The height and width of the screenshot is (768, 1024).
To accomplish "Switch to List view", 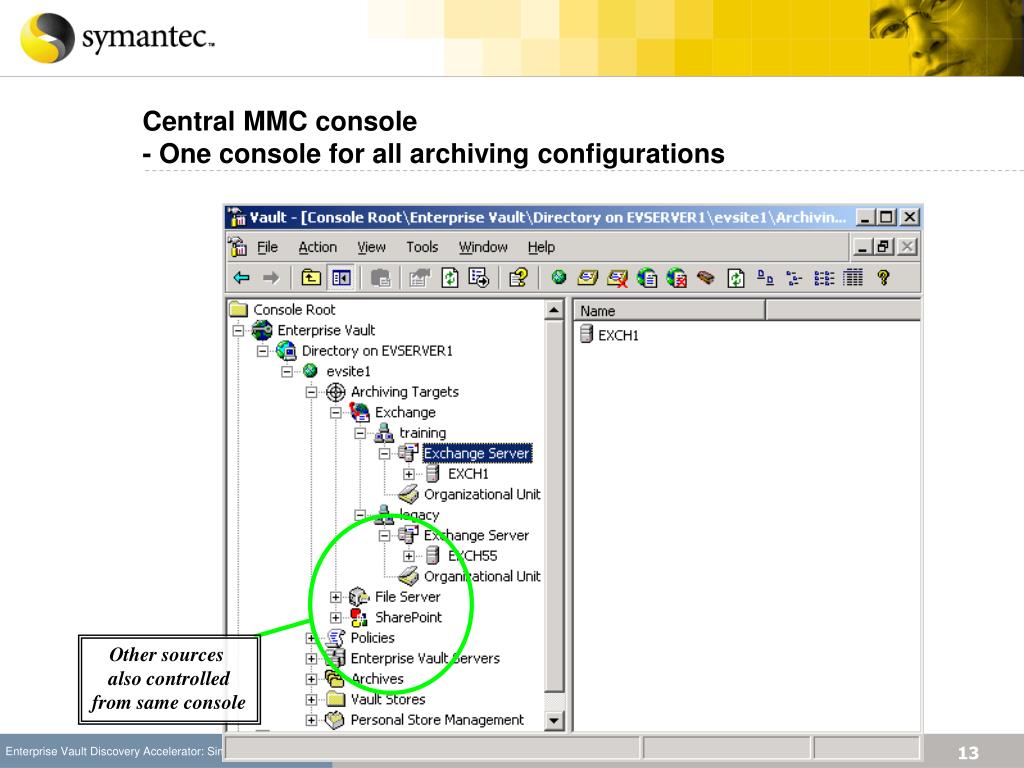I will coord(824,279).
